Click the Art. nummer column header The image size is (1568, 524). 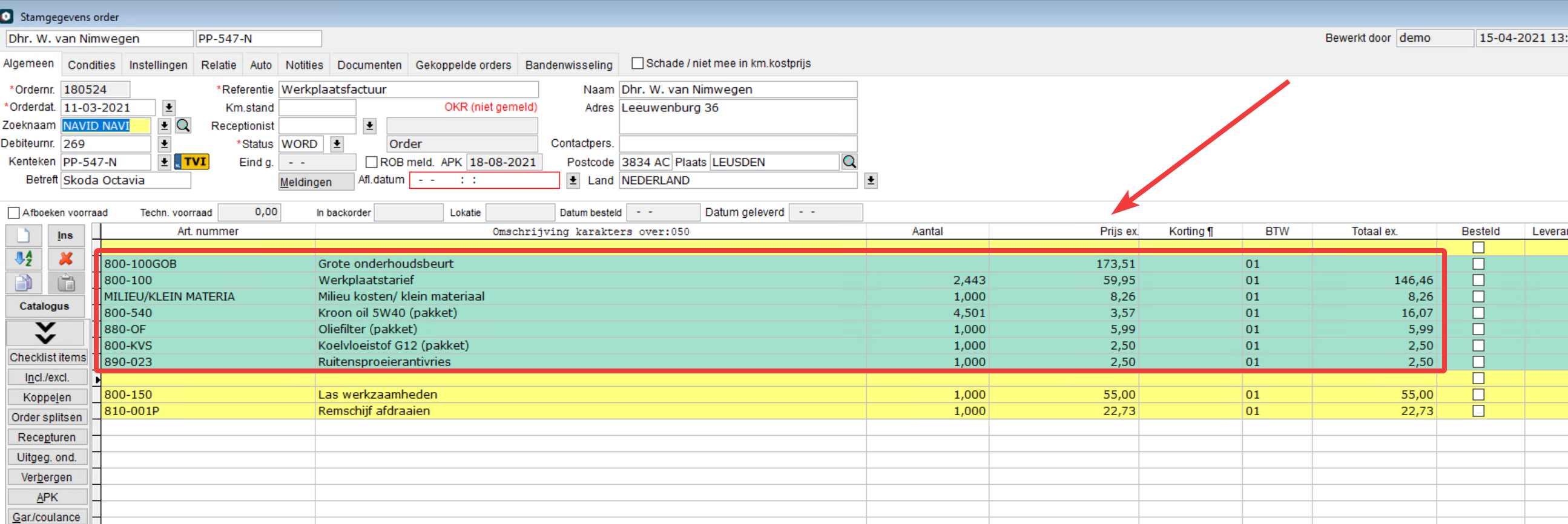point(208,231)
